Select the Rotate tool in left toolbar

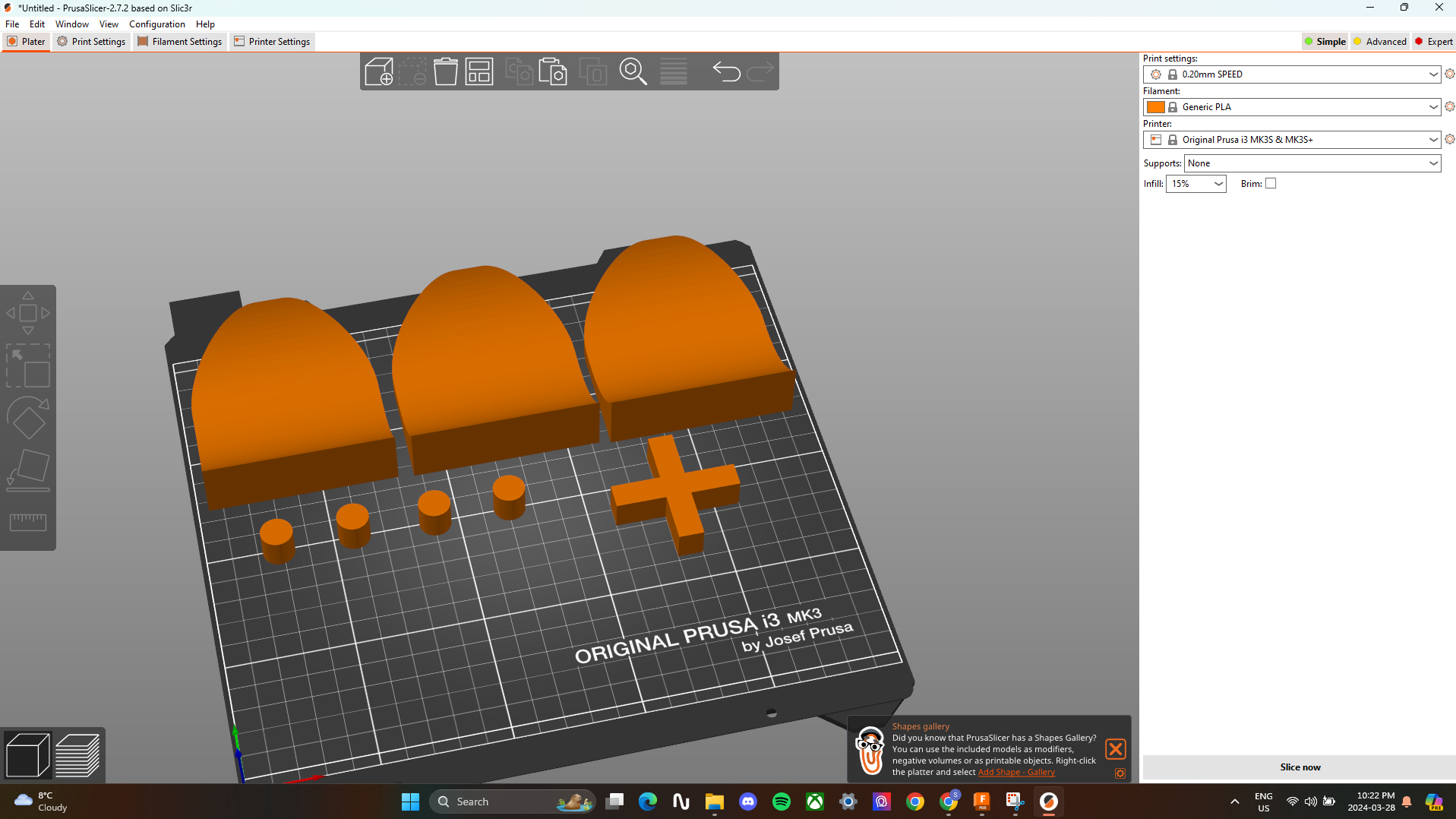[28, 418]
